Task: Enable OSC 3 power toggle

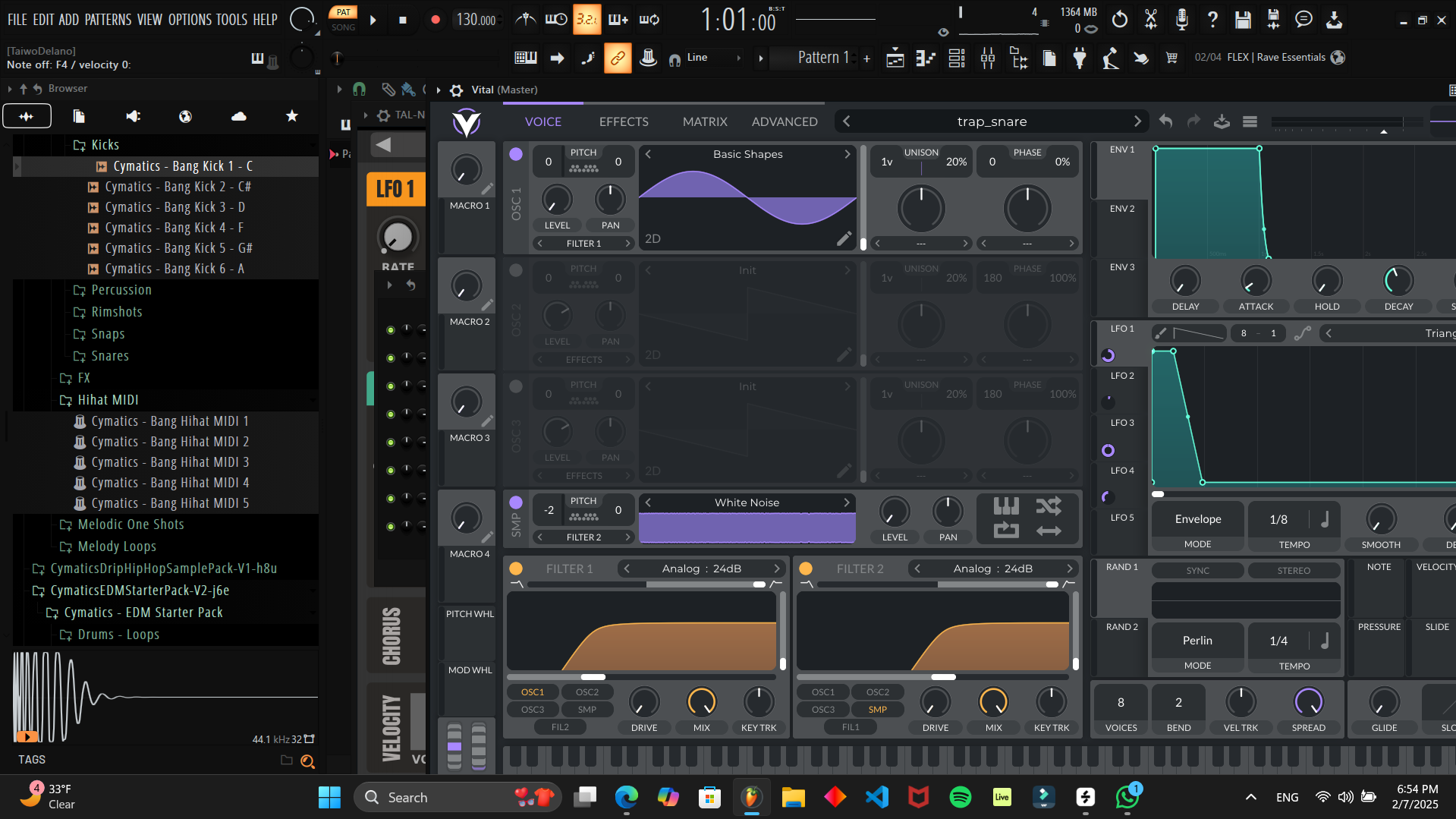Action: coord(516,386)
